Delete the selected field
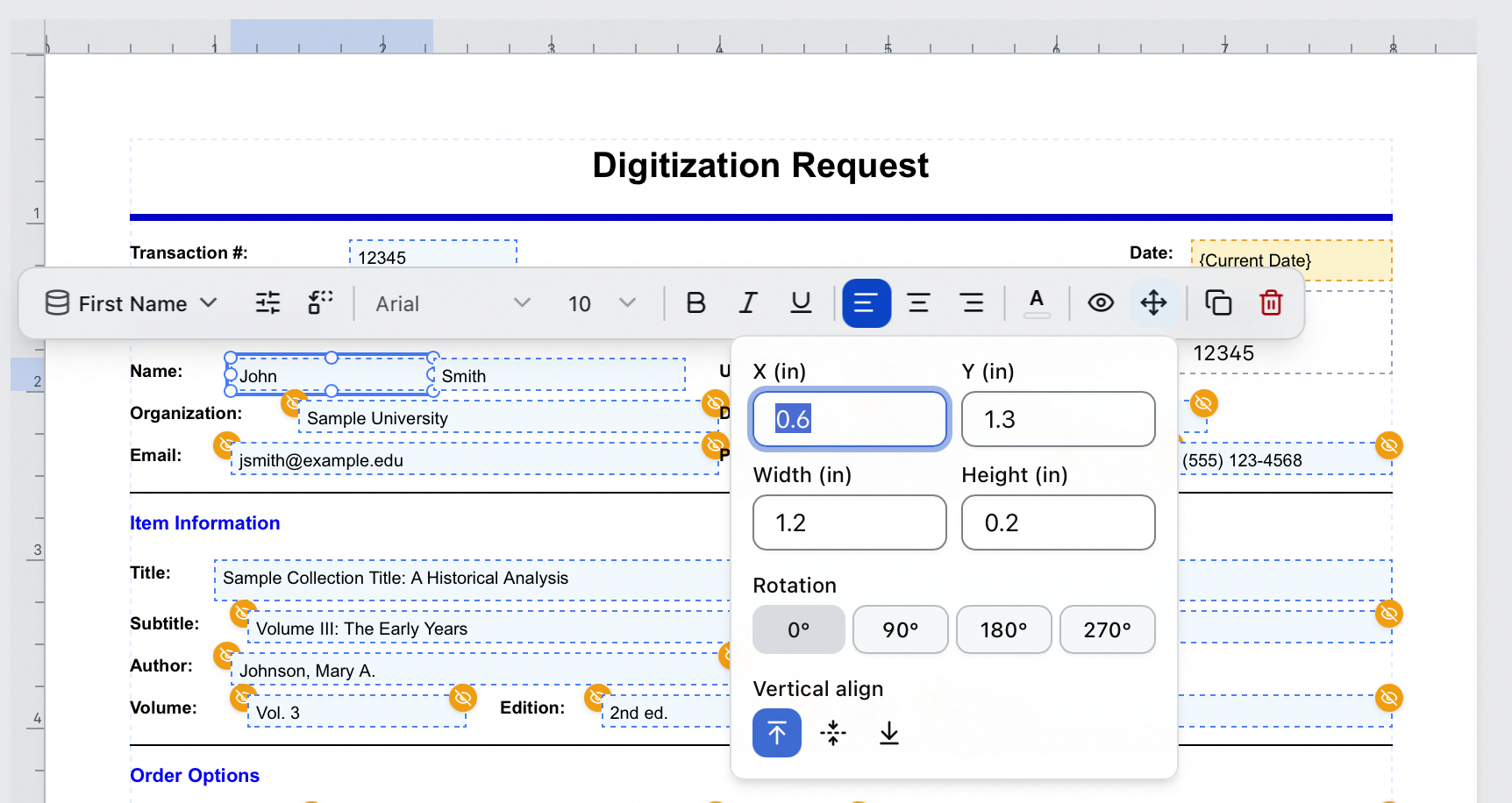This screenshot has width=1512, height=803. coord(1271,303)
